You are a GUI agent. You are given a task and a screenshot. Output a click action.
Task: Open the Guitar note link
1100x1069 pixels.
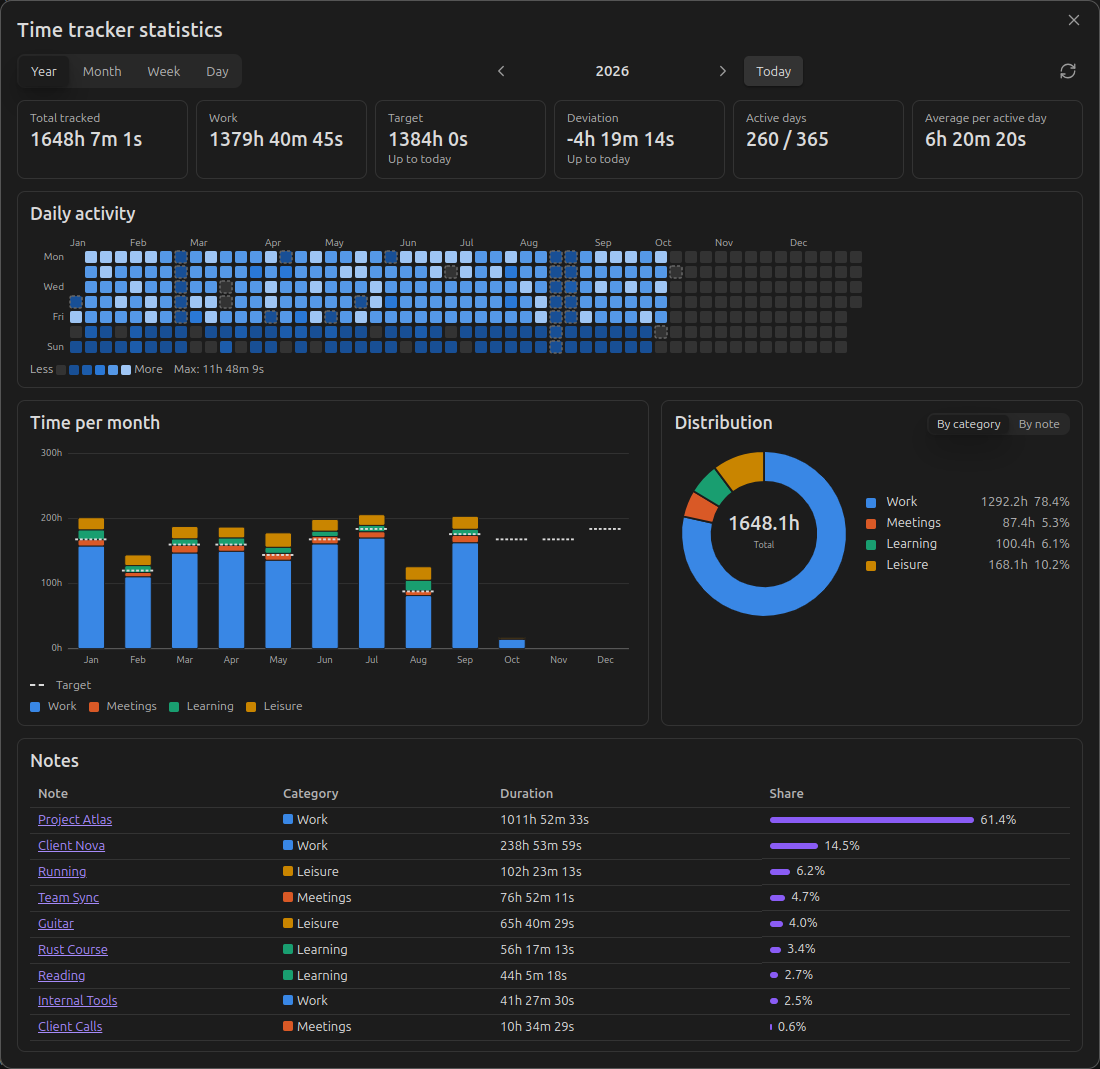(x=55, y=923)
